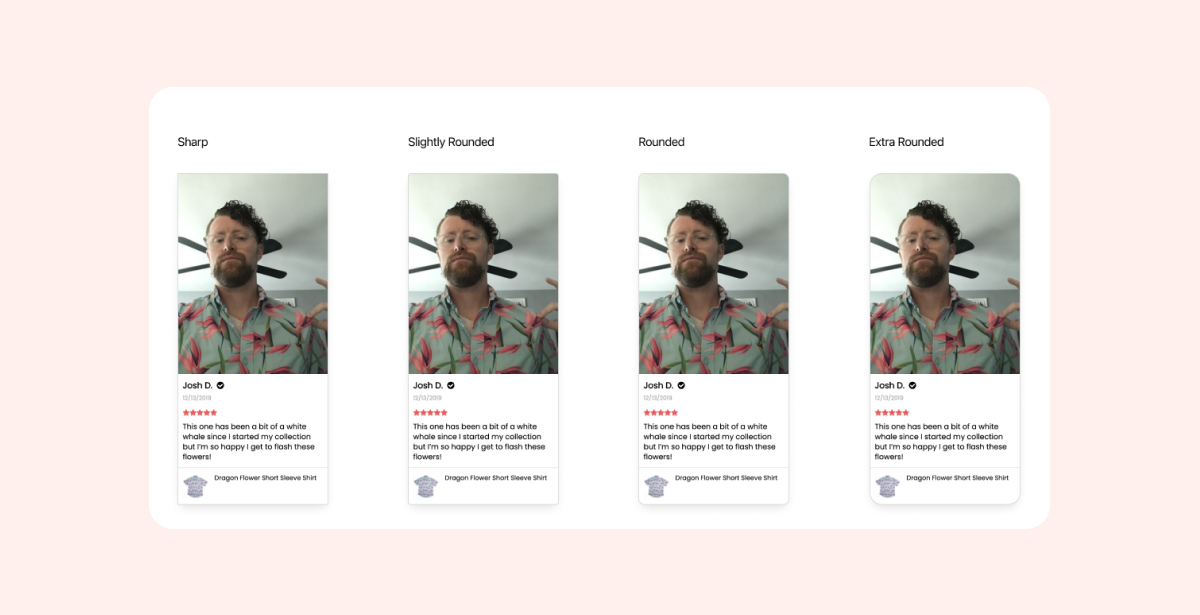Viewport: 1200px width, 615px height.
Task: Click the red star rating in the Sharp card
Action: click(199, 412)
